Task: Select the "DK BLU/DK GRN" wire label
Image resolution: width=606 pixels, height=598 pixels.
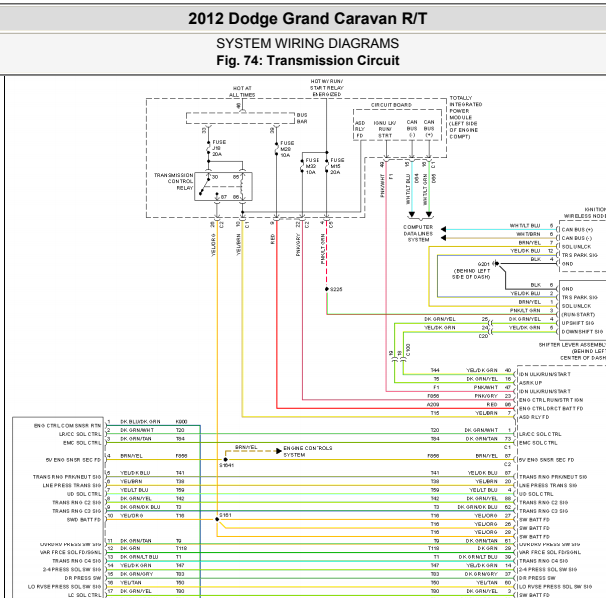Action: point(140,422)
